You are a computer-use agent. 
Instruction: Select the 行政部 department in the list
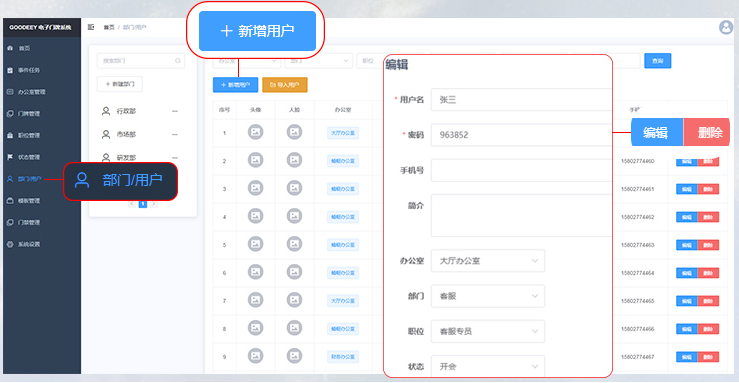point(126,111)
